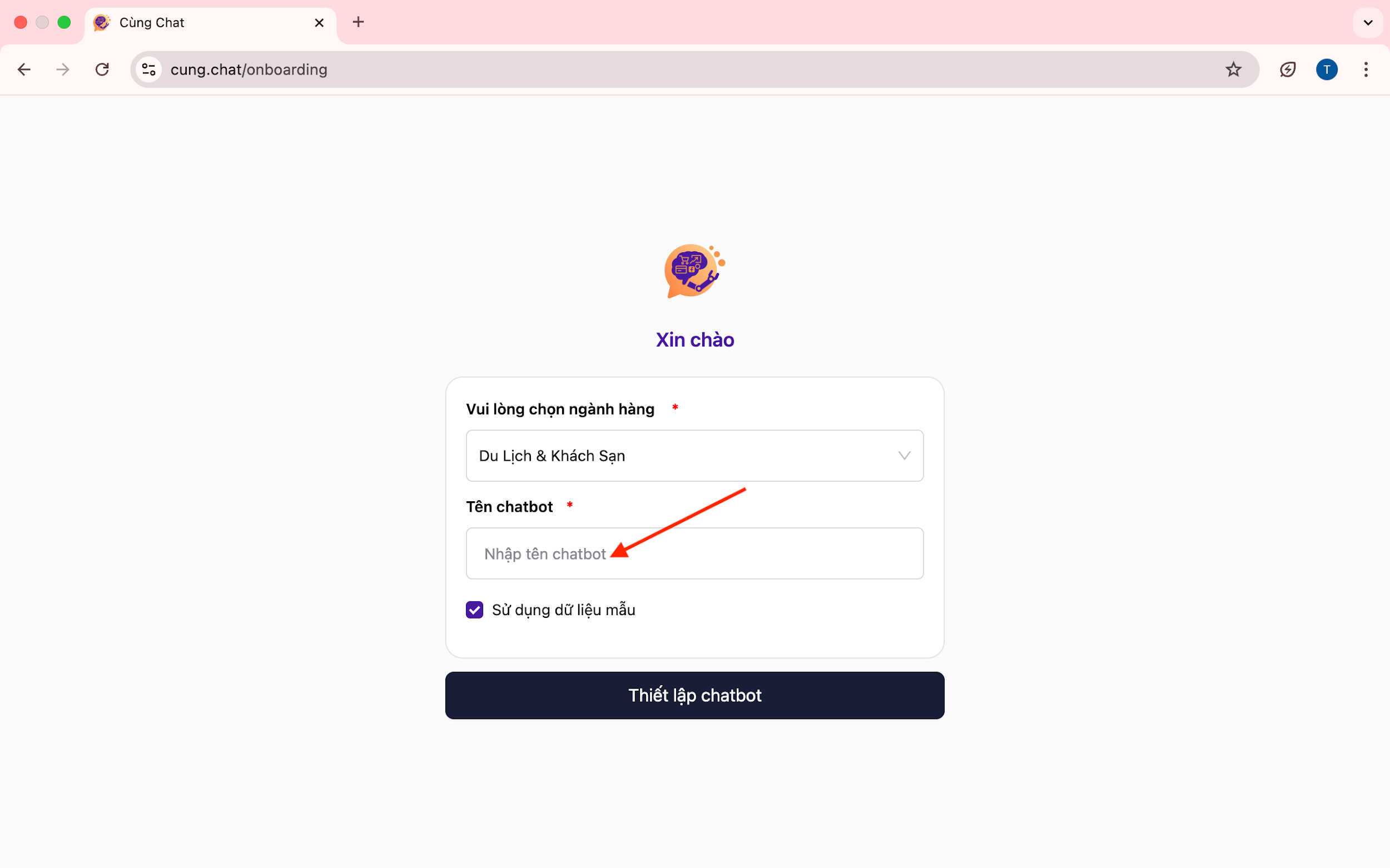Close the Cùng Chat tab
Viewport: 1390px width, 868px height.
[319, 23]
